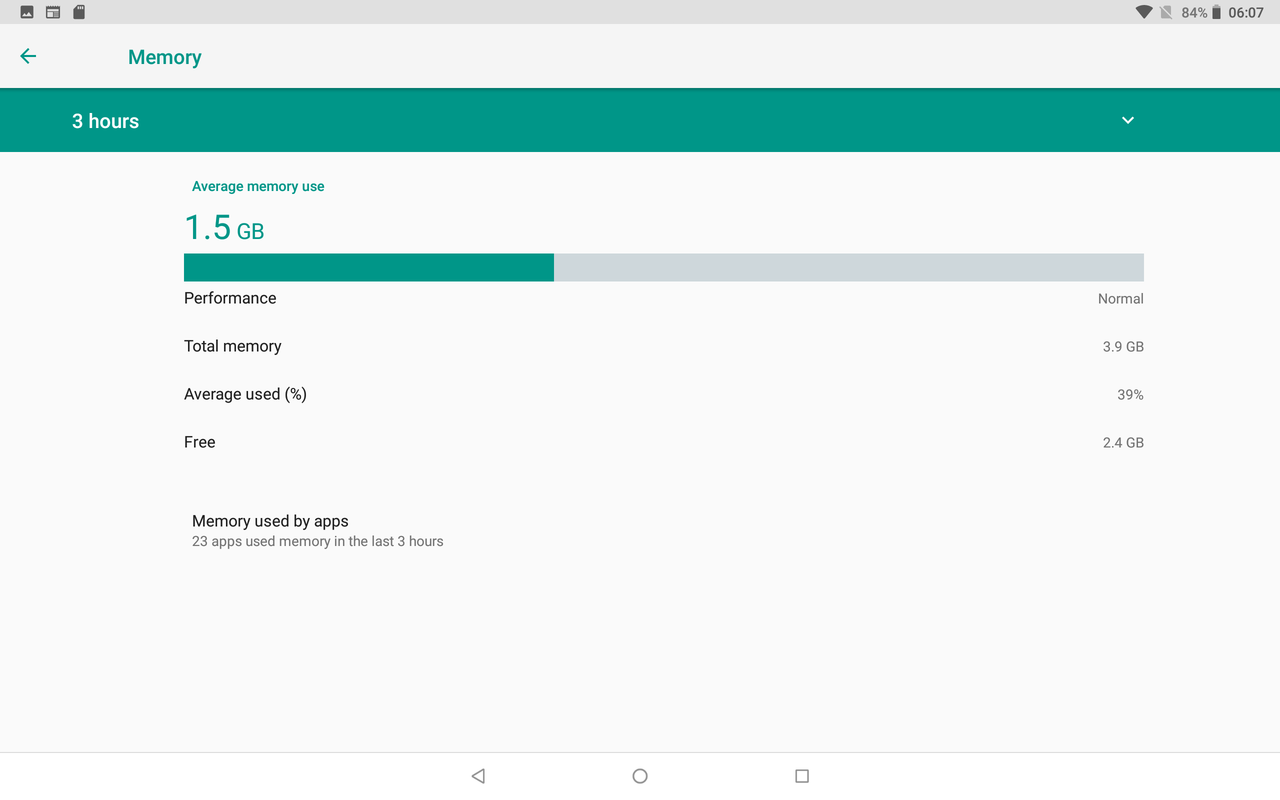Viewport: 1280px width, 800px height.
Task: Select the Performance row
Action: pyautogui.click(x=640, y=298)
